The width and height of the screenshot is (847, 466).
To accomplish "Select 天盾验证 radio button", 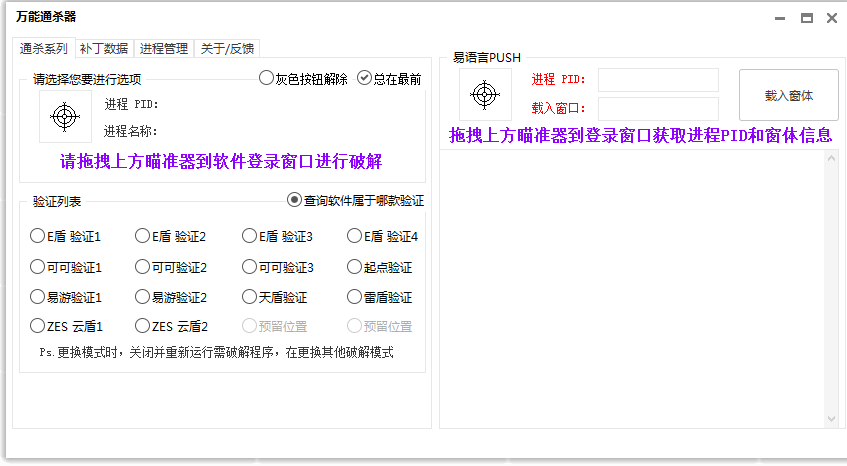I will (x=274, y=297).
